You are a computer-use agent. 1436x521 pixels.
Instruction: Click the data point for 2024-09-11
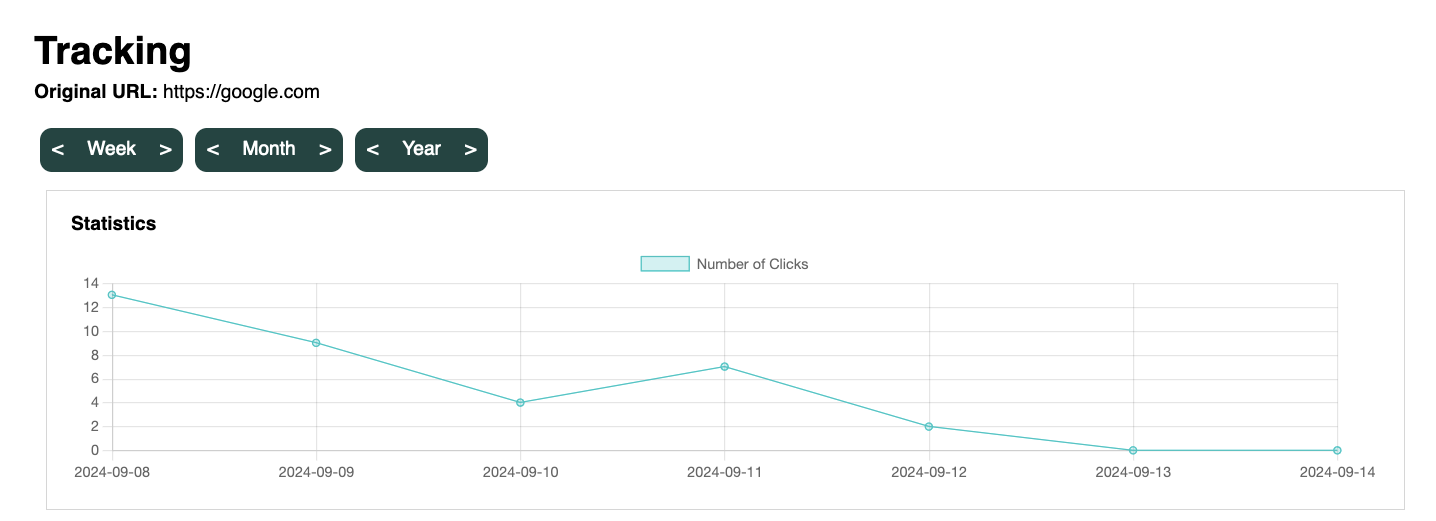click(724, 367)
